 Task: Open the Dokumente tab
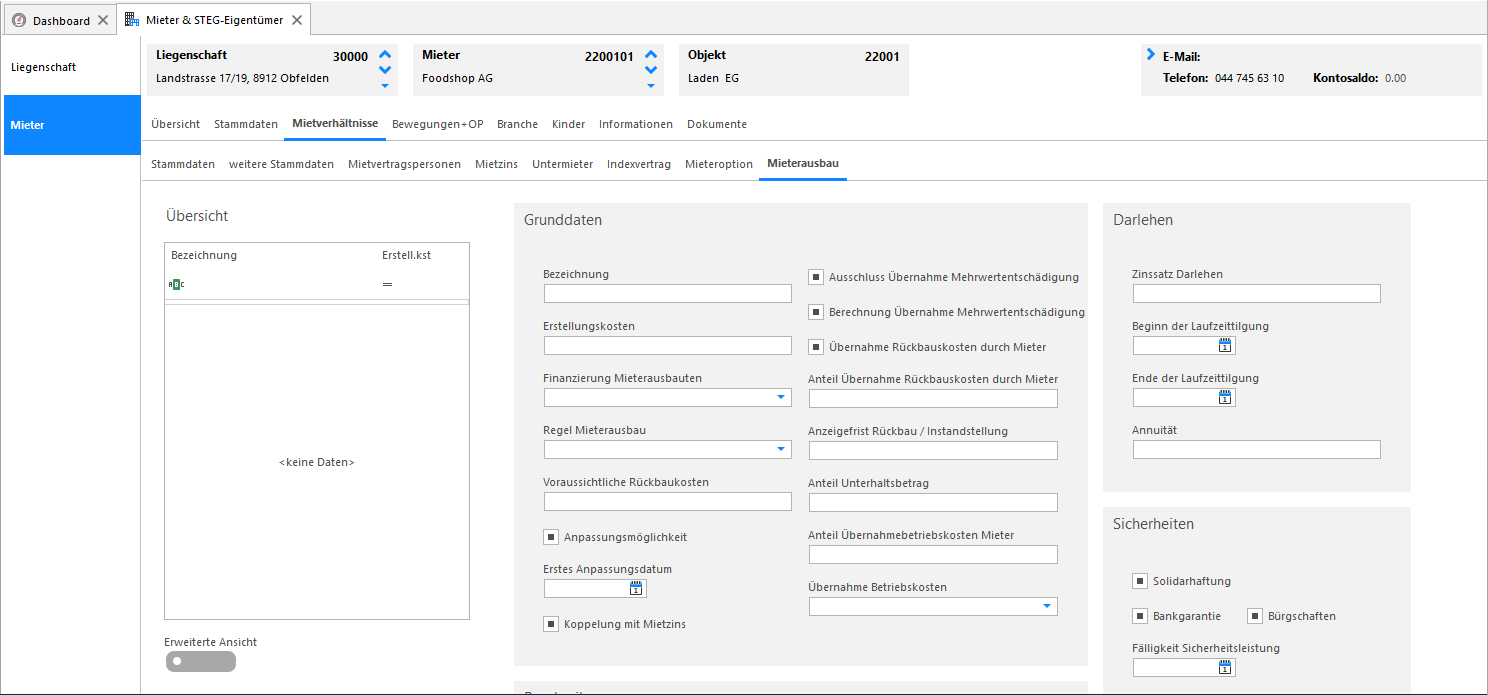pos(717,124)
